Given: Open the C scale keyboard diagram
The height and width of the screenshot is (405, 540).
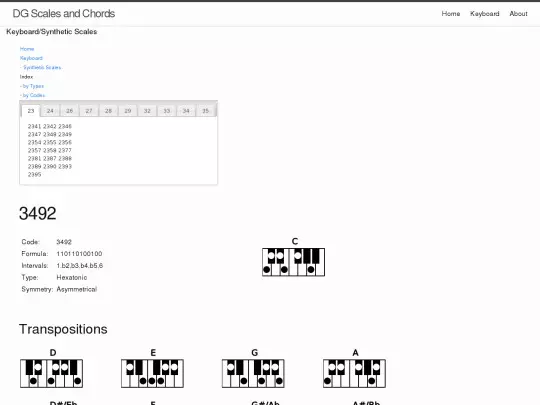Looking at the screenshot, I should [x=293, y=262].
